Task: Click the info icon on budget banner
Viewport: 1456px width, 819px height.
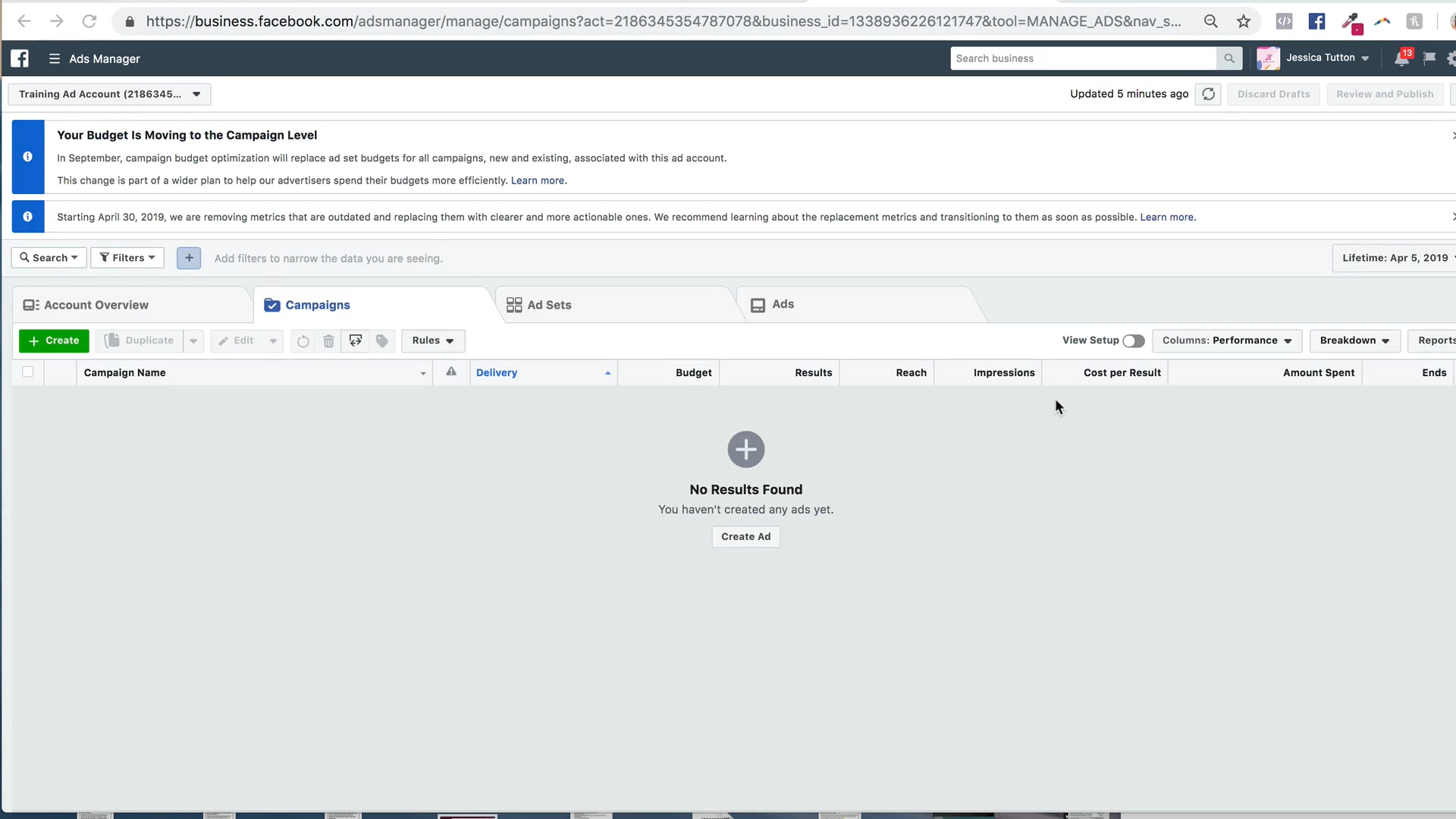Action: 28,157
